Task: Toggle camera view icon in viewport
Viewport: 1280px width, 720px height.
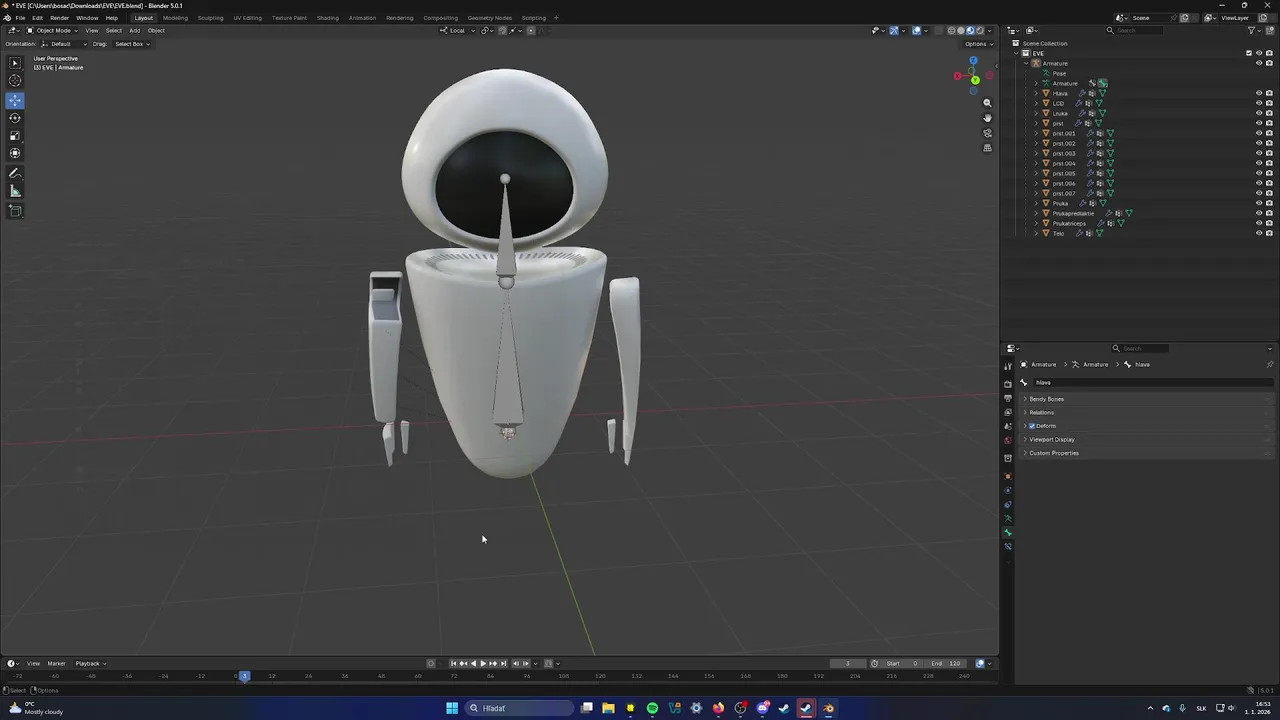Action: pos(988,133)
